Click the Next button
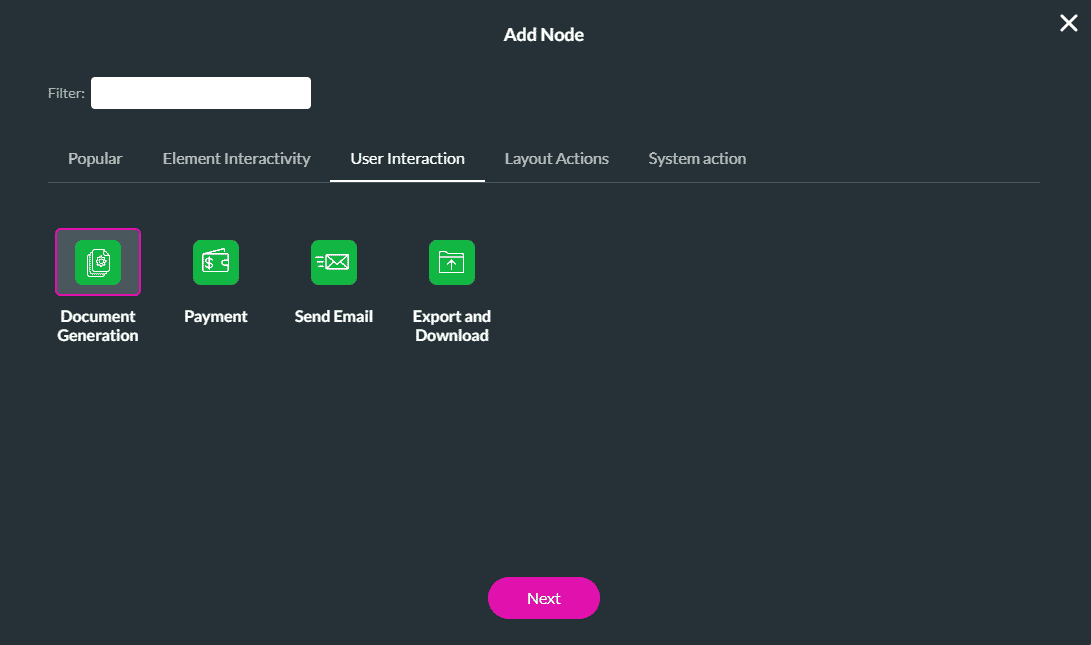 (543, 597)
